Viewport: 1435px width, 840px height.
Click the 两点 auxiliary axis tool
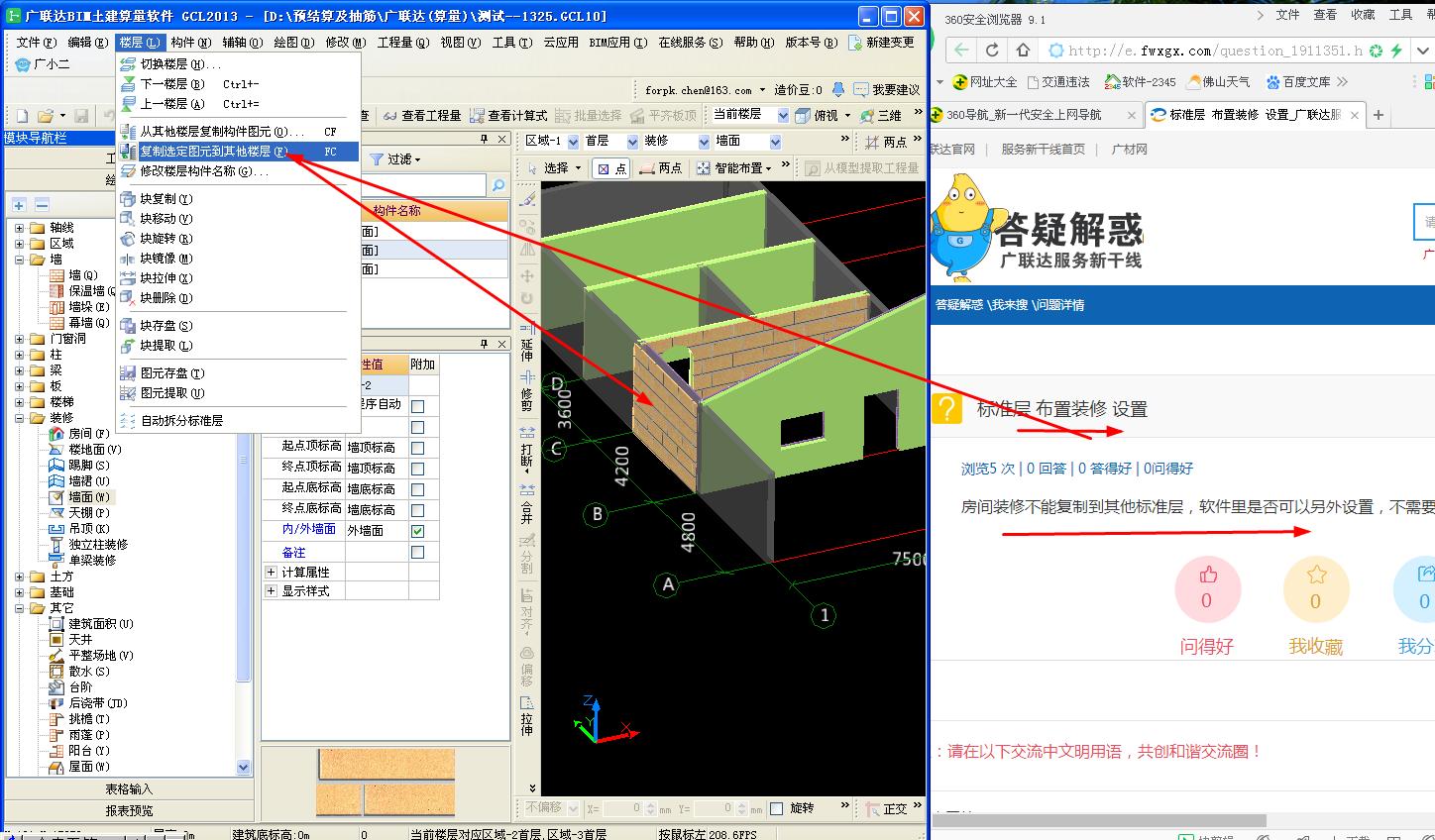click(887, 142)
